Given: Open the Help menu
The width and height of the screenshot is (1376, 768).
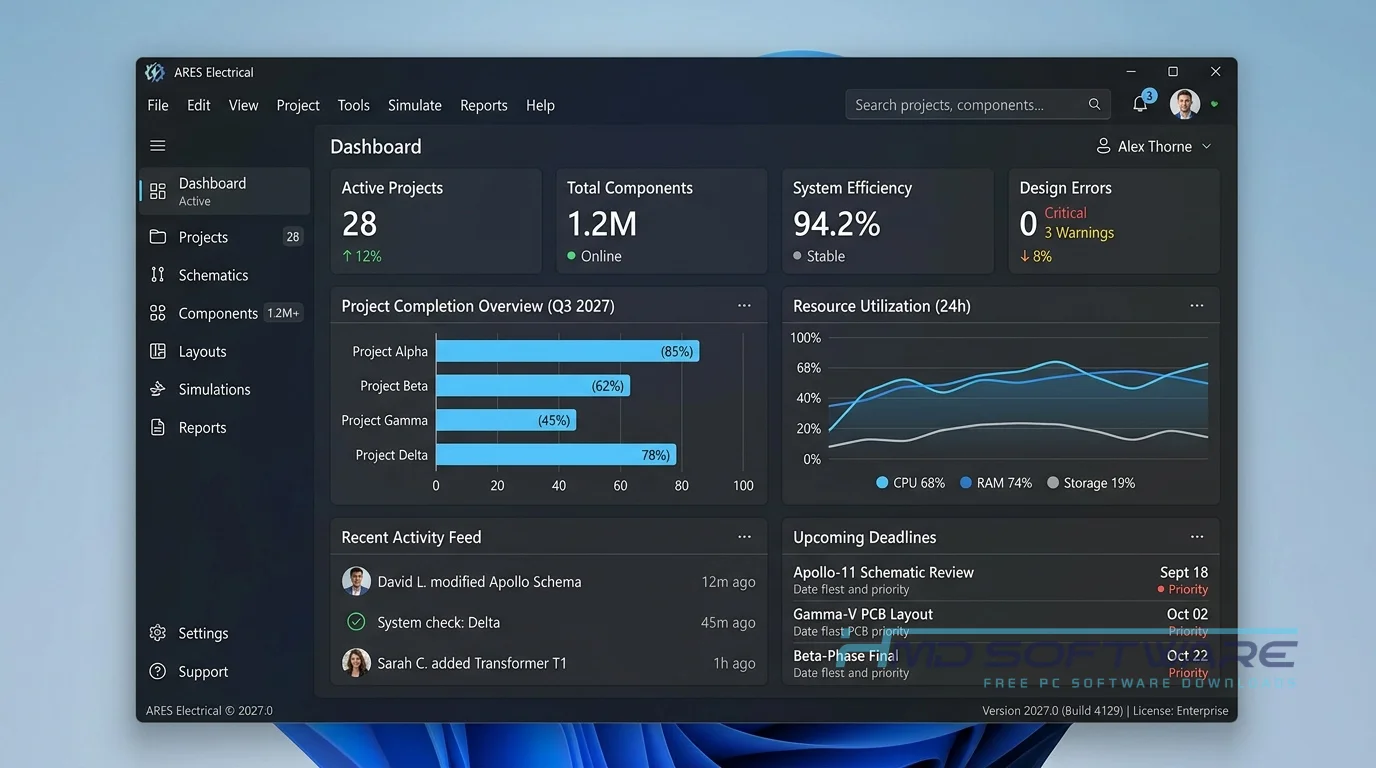Looking at the screenshot, I should pyautogui.click(x=540, y=105).
